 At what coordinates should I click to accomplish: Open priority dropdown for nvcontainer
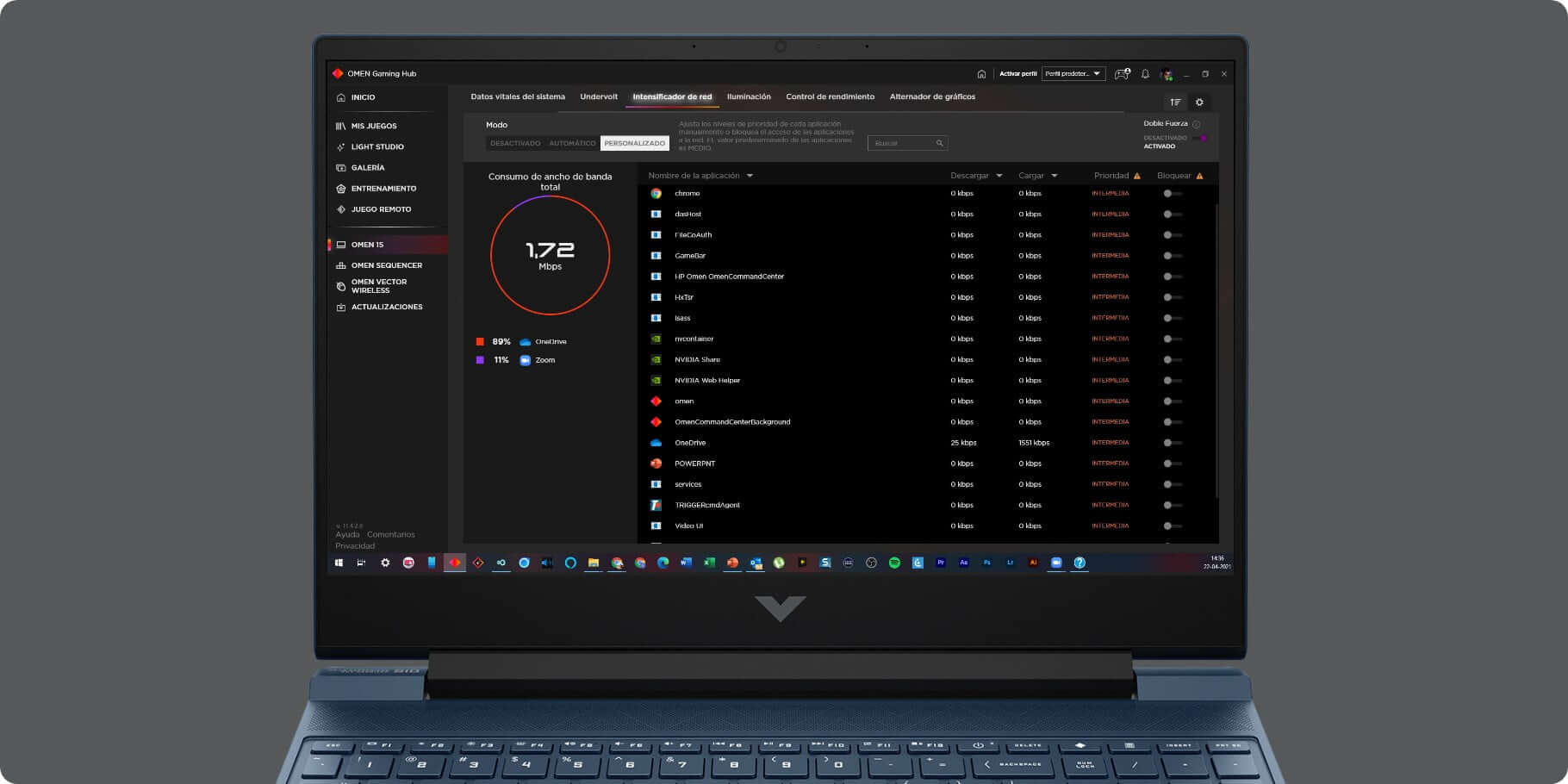[x=1111, y=339]
